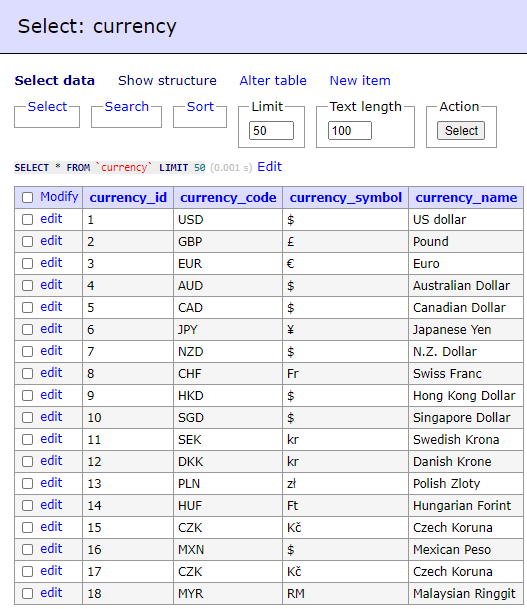527x609 pixels.
Task: Click the Modify header link
Action: tap(59, 197)
